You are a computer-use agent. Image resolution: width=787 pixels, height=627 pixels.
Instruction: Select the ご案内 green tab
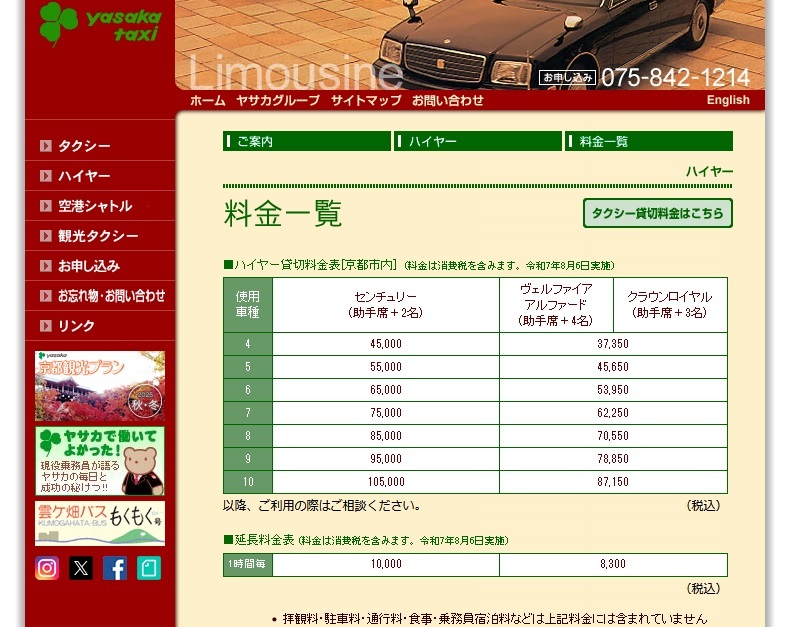pyautogui.click(x=307, y=141)
